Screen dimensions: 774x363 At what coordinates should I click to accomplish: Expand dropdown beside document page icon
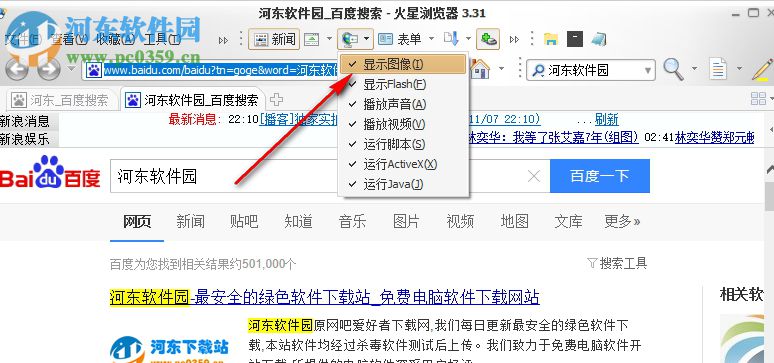(739, 69)
